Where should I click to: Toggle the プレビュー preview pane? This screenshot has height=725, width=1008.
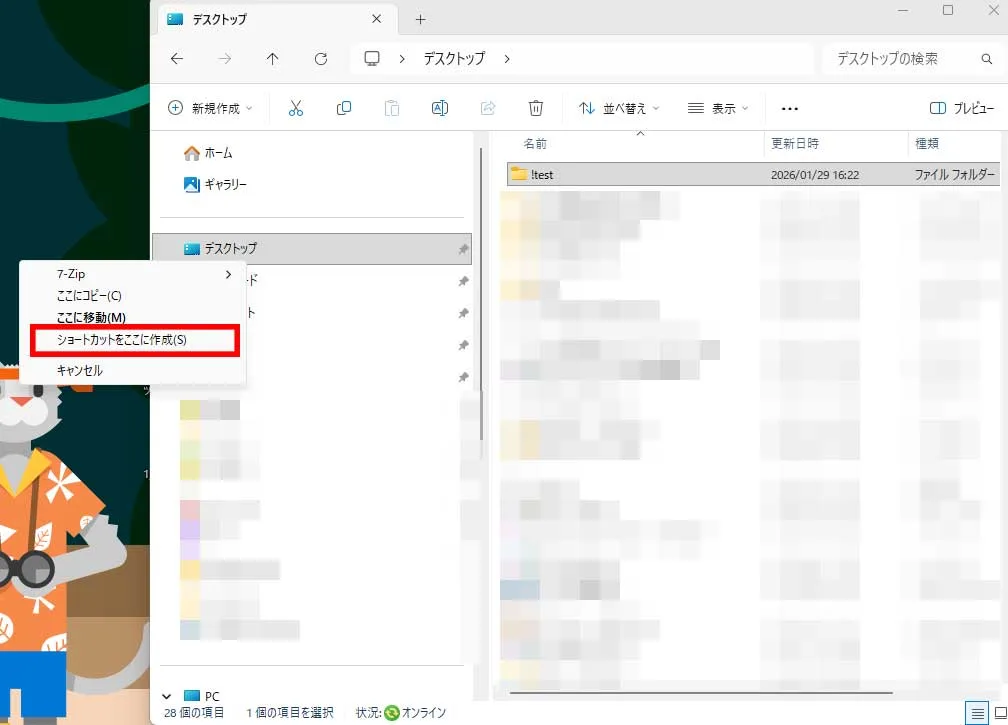tap(962, 108)
